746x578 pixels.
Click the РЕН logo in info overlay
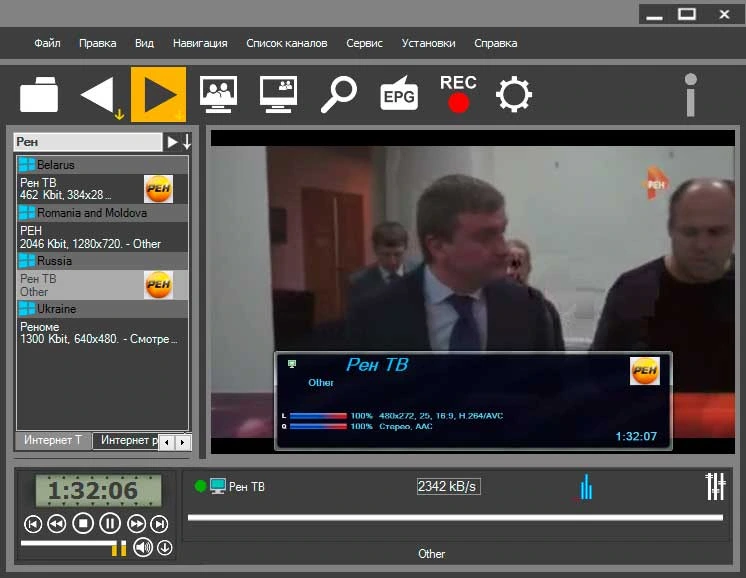645,371
